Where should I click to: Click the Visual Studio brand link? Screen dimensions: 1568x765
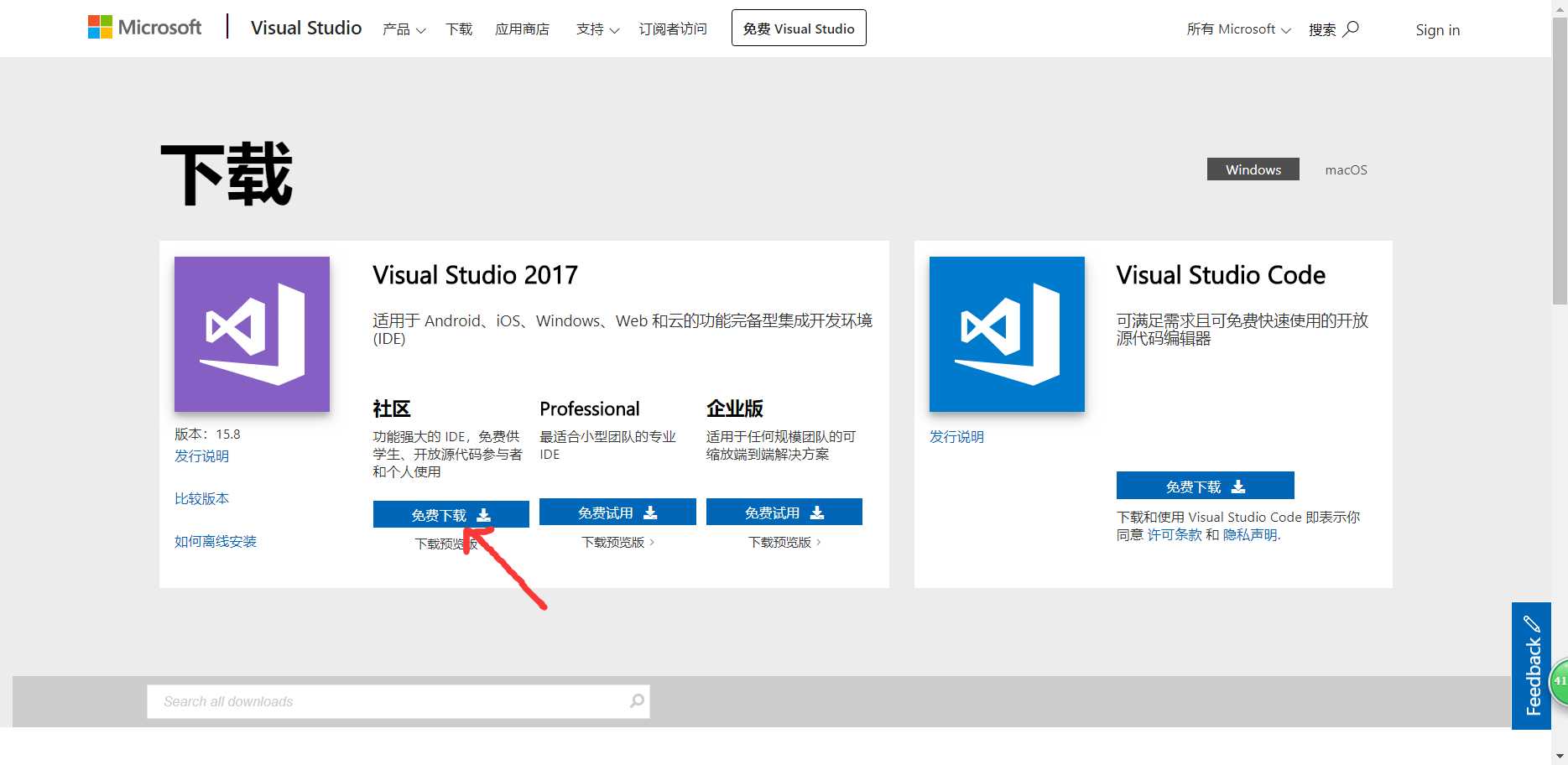tap(306, 28)
